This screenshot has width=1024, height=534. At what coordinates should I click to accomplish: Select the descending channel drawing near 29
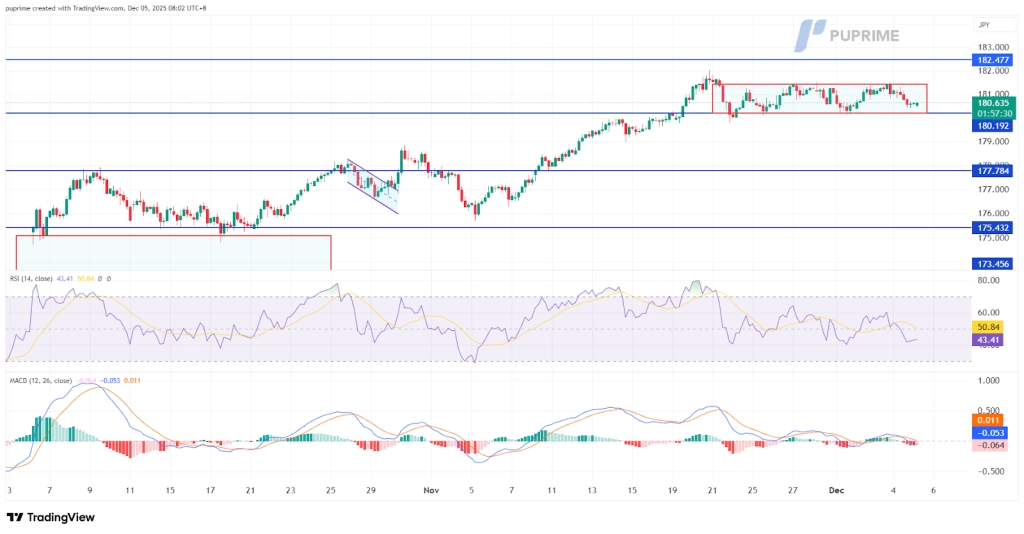pyautogui.click(x=372, y=186)
